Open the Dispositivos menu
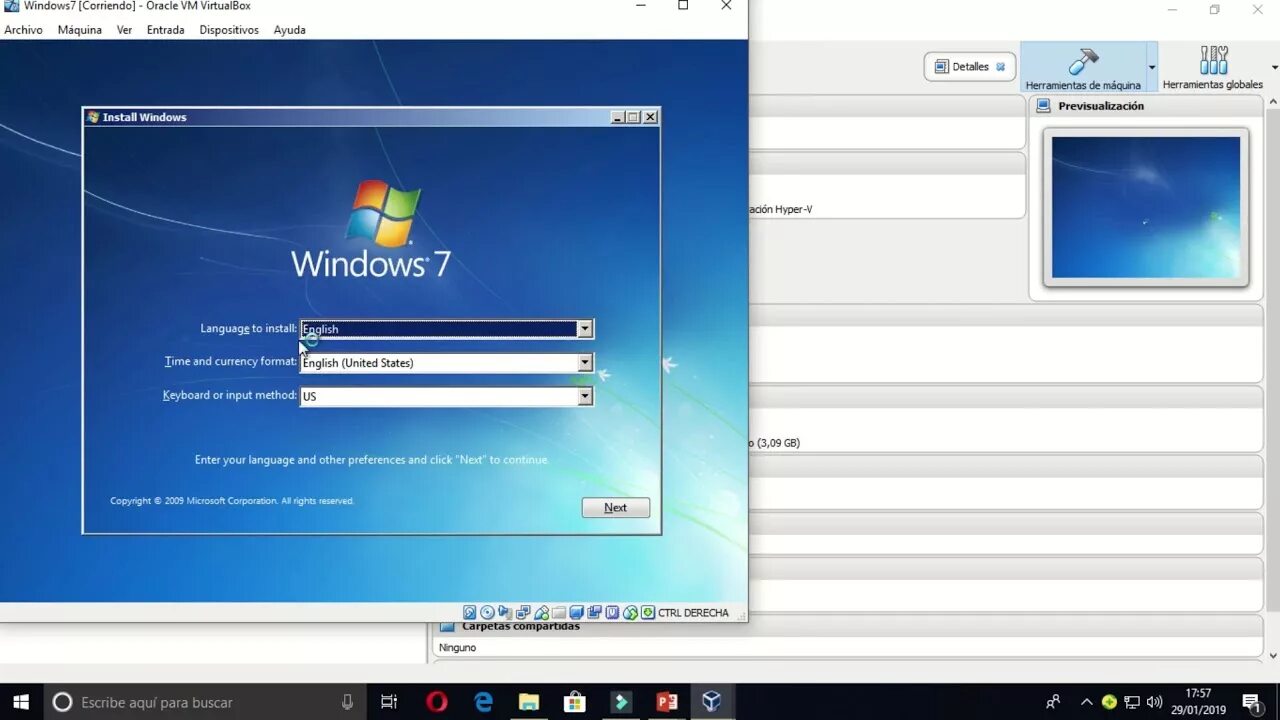 point(229,30)
